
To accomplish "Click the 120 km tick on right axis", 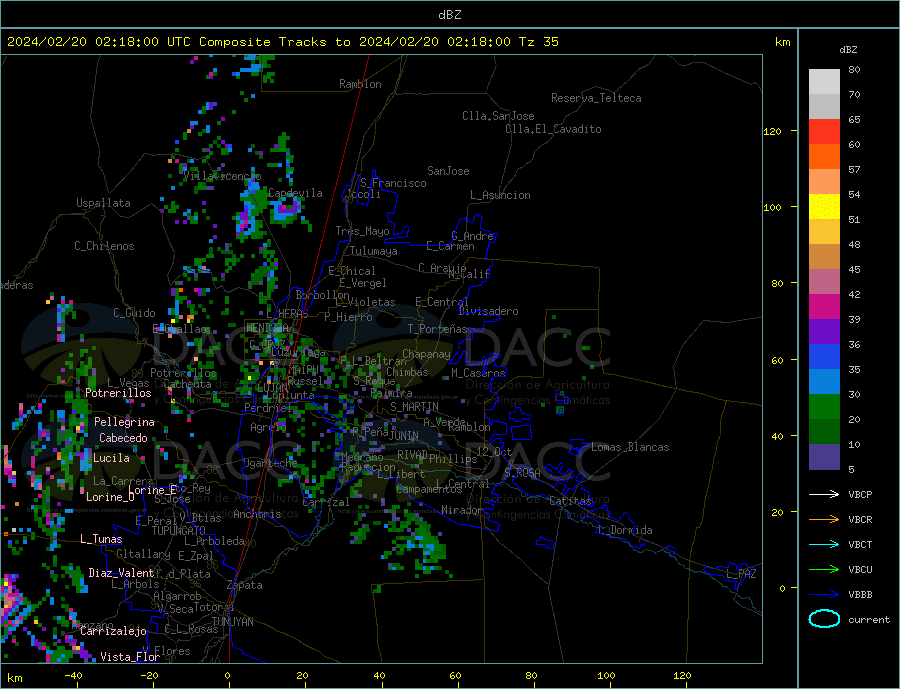I will (773, 131).
